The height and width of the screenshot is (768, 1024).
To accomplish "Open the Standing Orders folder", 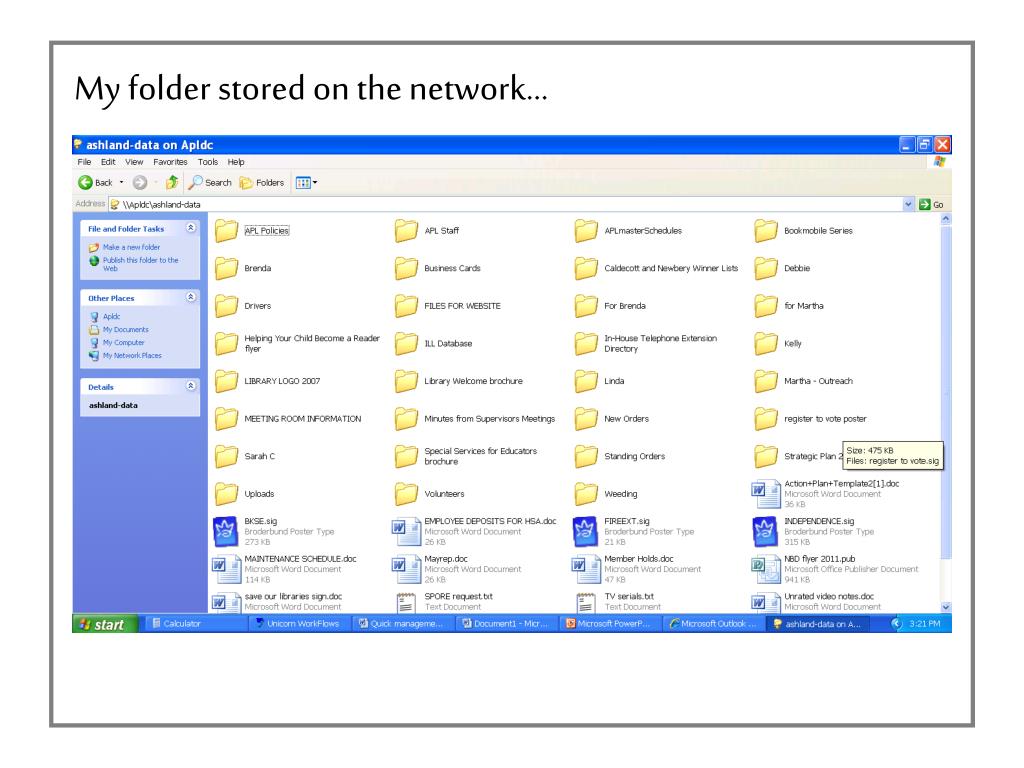I will tap(620, 456).
